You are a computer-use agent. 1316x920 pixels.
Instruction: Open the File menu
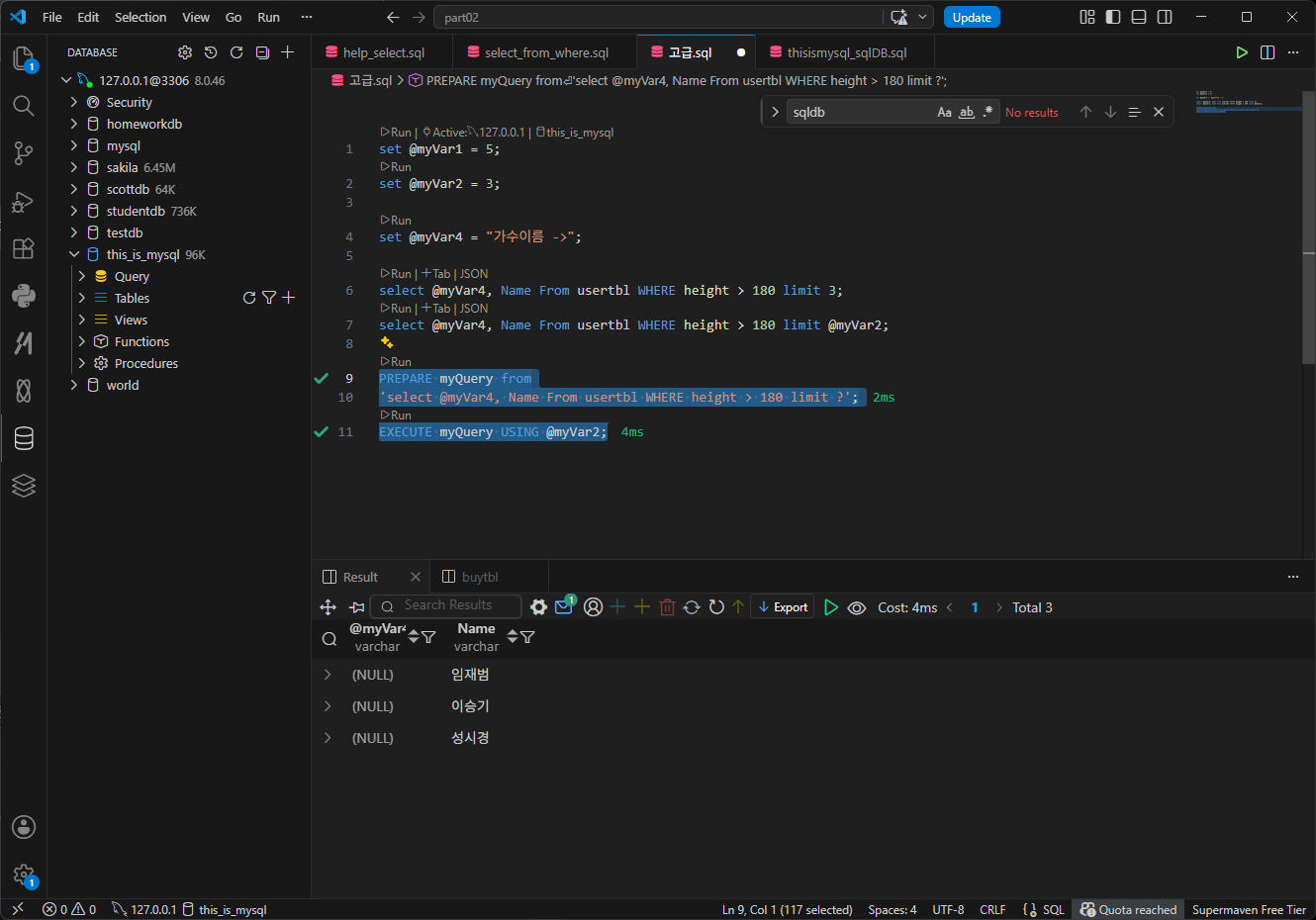[52, 17]
